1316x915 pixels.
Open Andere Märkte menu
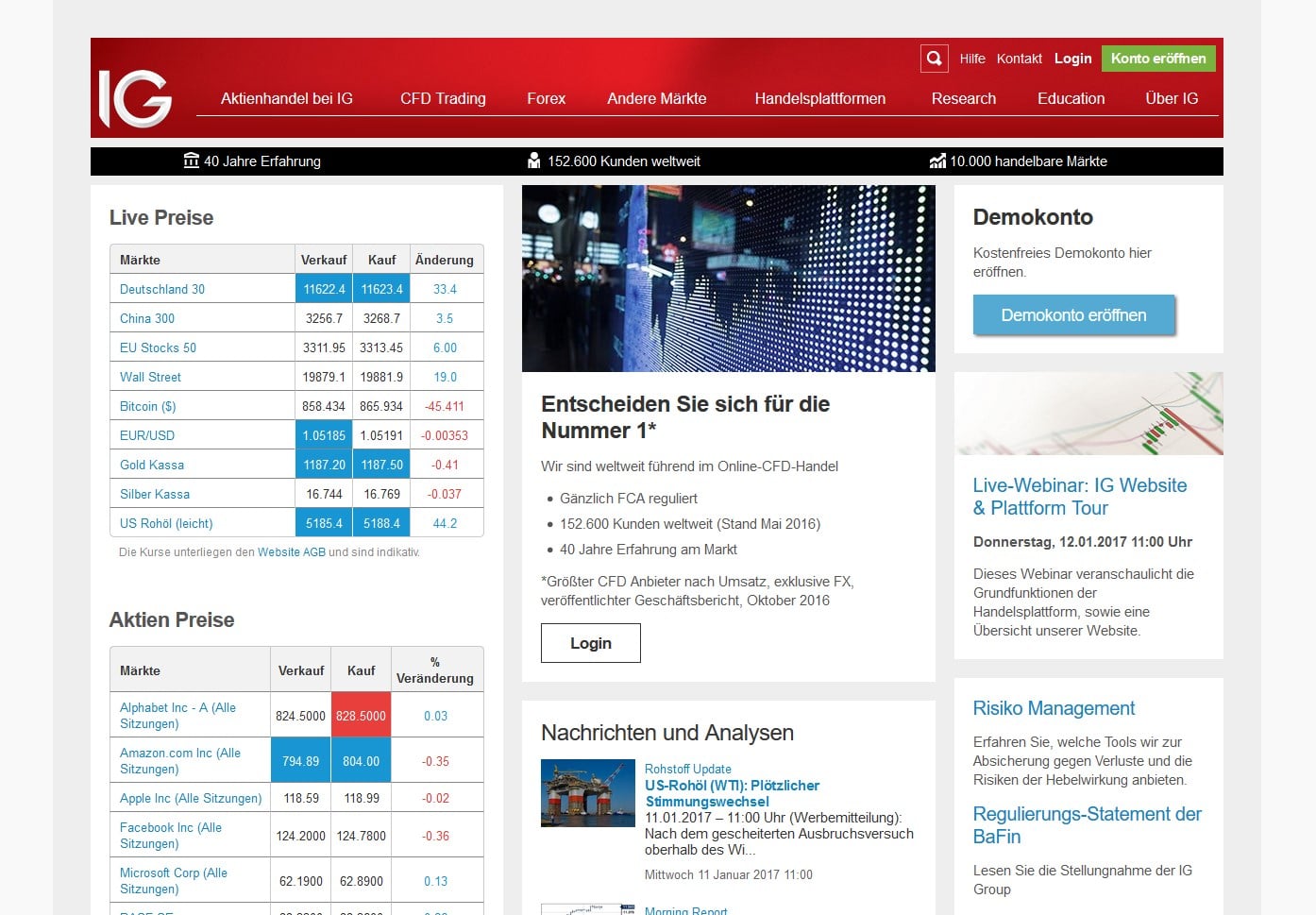[x=657, y=98]
